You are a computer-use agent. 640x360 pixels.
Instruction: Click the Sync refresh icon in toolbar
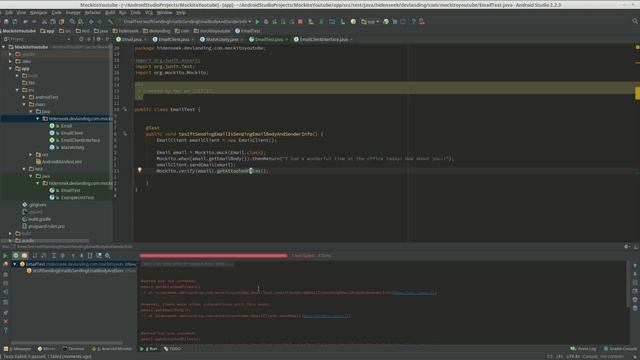[x=15, y=21]
